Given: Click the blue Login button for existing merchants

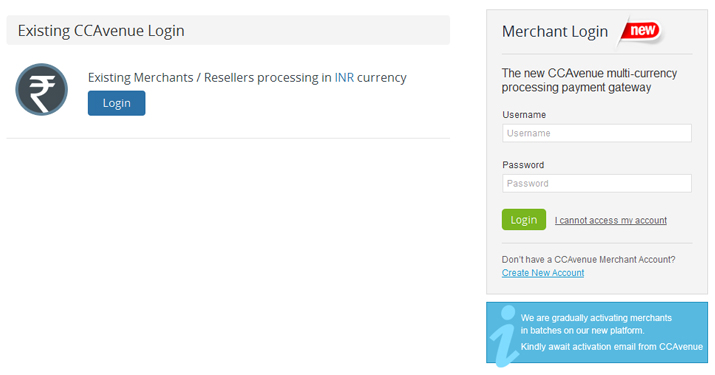Looking at the screenshot, I should pos(117,103).
